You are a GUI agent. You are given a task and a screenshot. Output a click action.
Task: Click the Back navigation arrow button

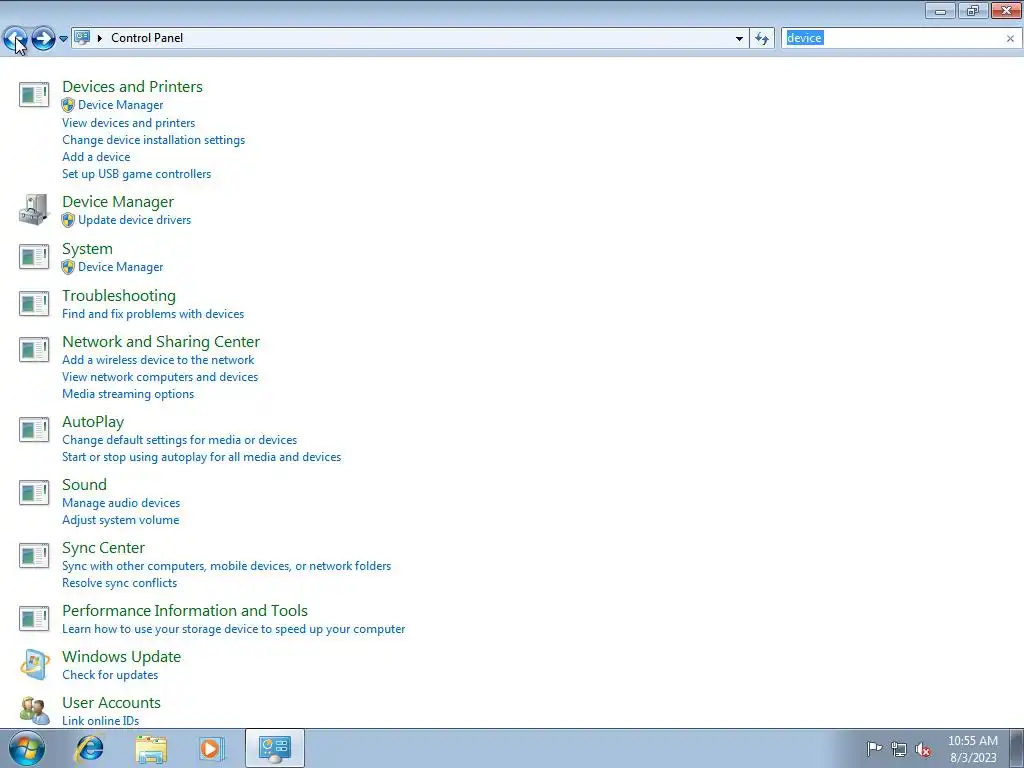point(15,39)
